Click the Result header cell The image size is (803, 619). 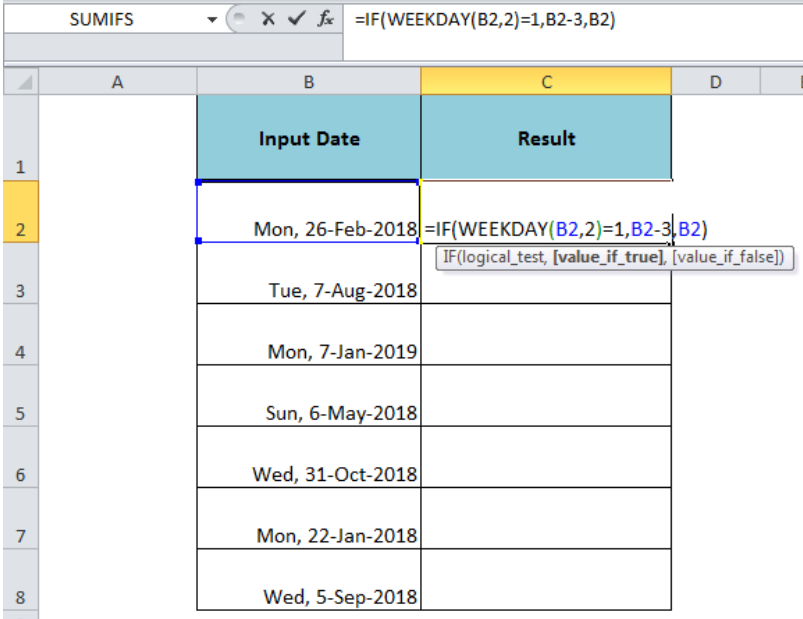coord(546,138)
